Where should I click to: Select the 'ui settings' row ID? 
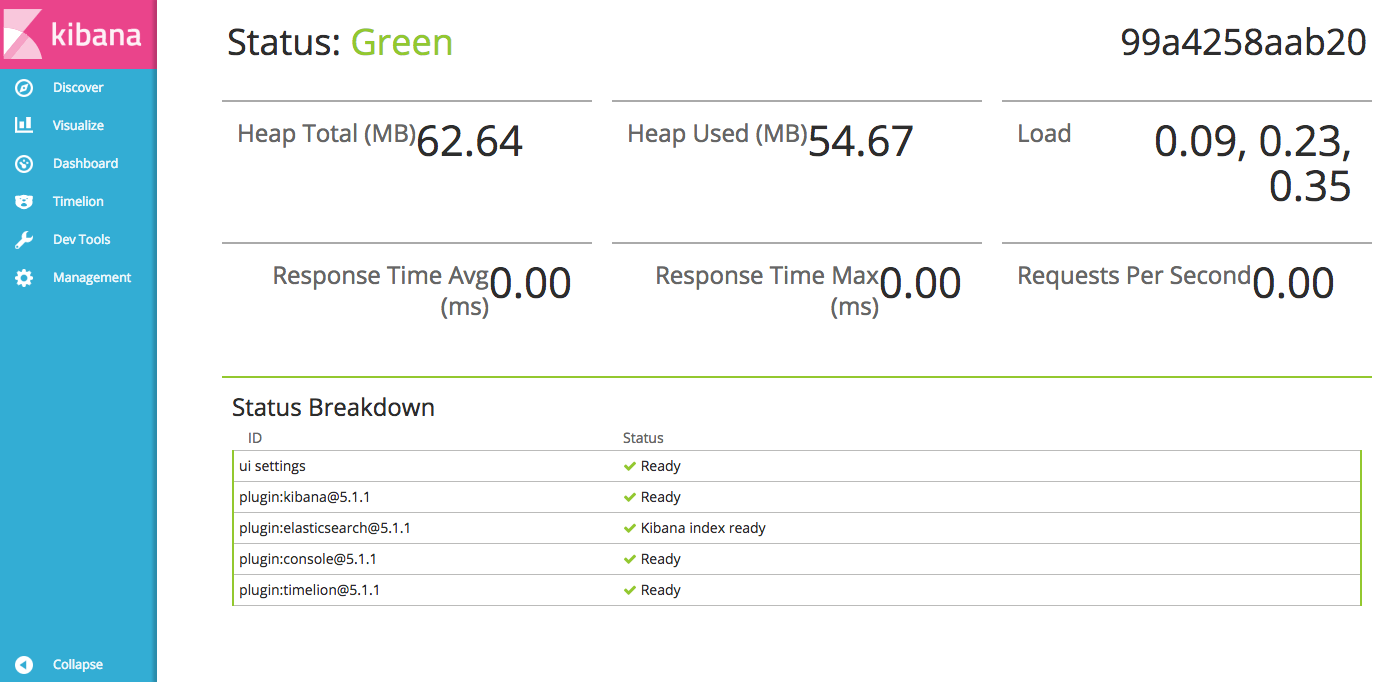click(x=272, y=466)
